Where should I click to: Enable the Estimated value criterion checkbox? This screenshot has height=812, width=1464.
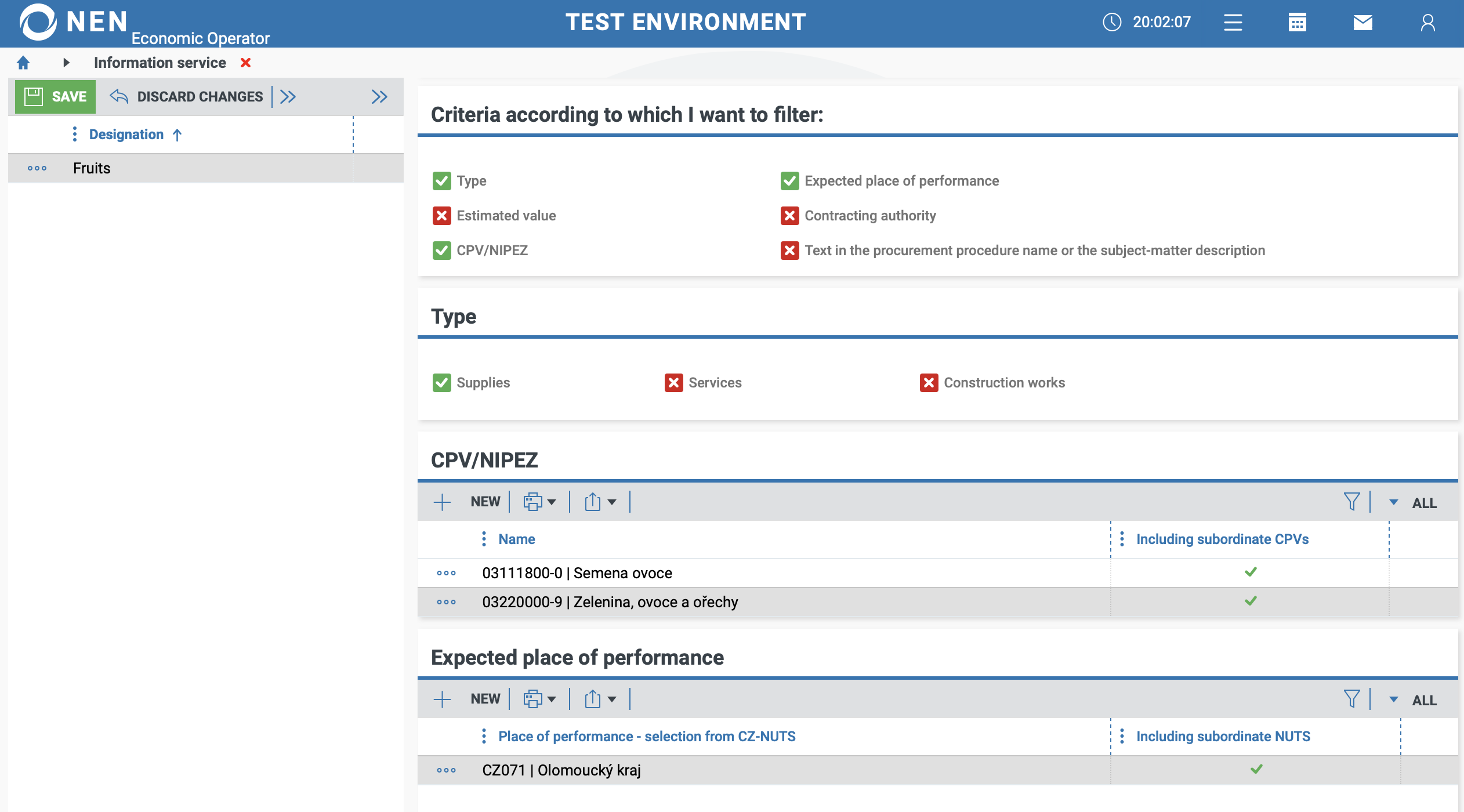click(x=442, y=216)
